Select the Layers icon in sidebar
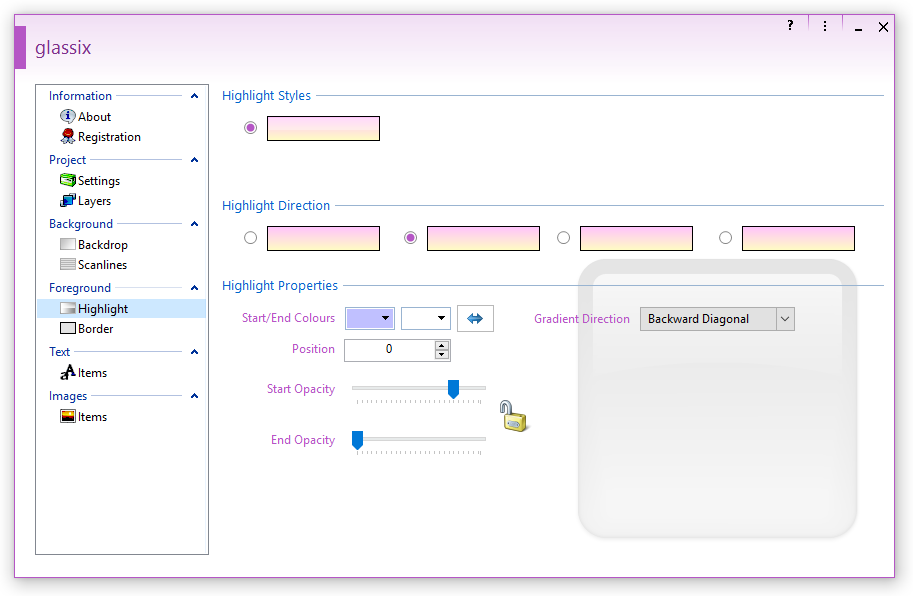This screenshot has width=913, height=596. point(68,201)
